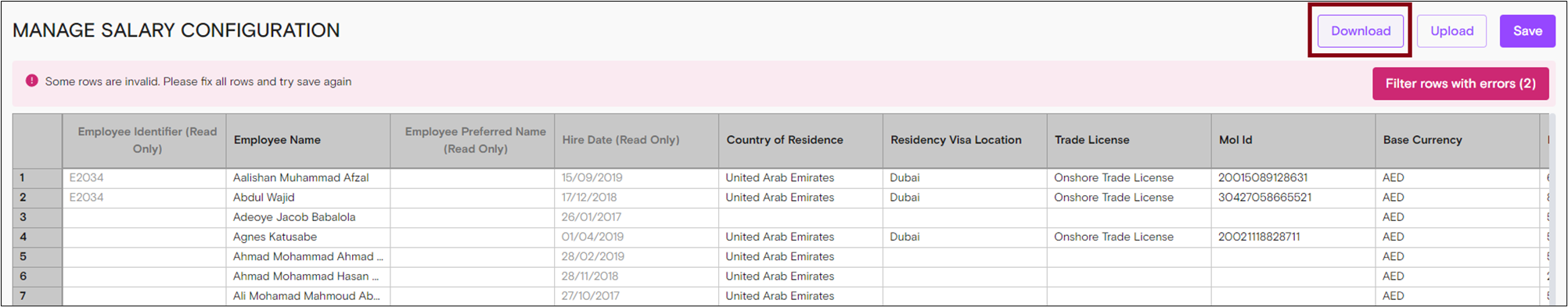
Task: Select Adeoye Jacob Babalola's empty country cell
Action: [x=800, y=217]
